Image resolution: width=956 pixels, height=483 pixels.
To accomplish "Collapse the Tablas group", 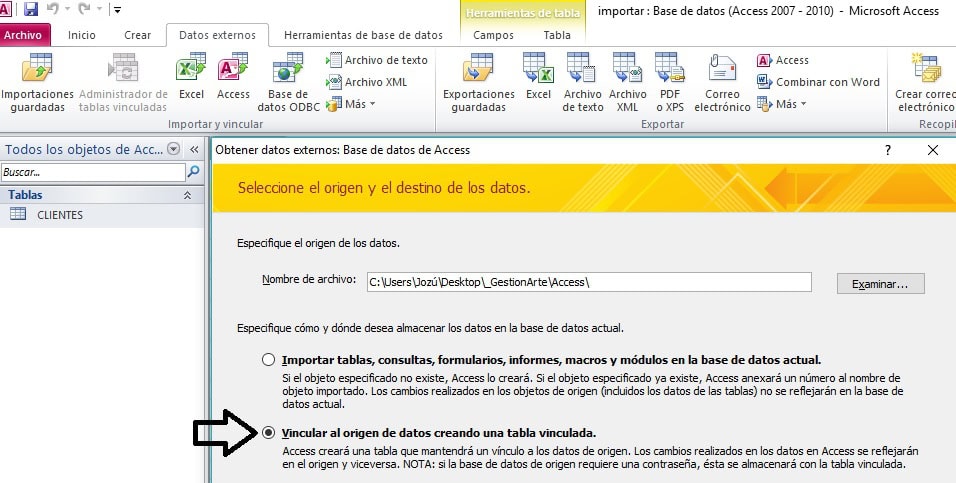I will point(188,196).
